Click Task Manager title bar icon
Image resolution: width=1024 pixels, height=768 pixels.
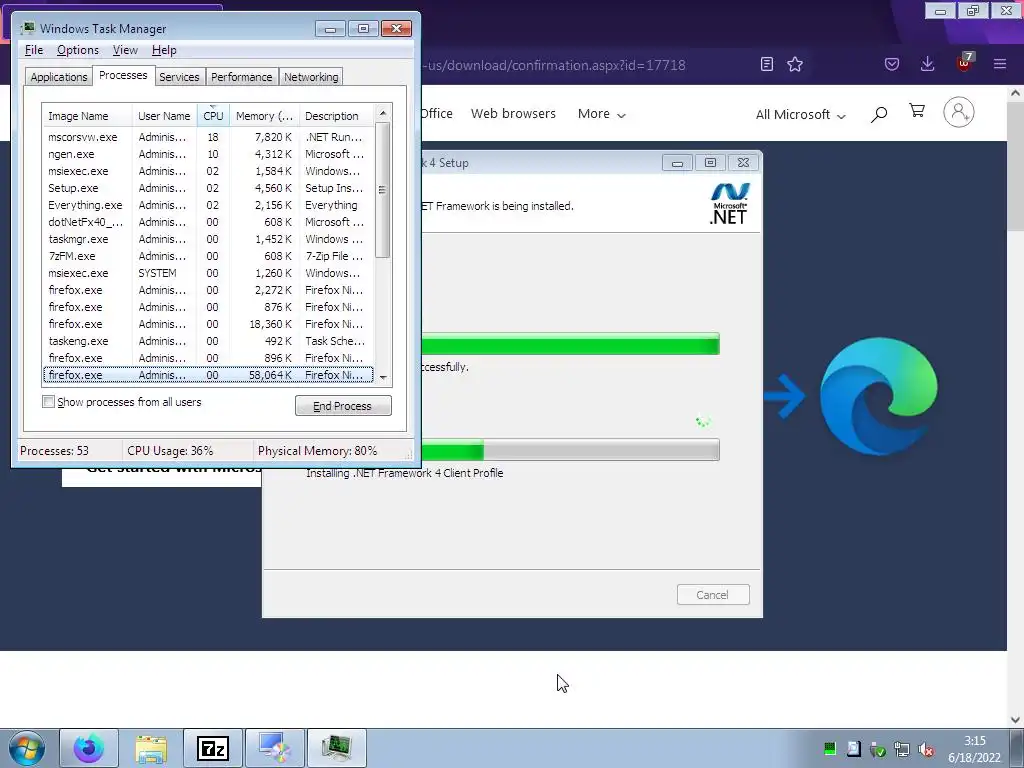27,28
